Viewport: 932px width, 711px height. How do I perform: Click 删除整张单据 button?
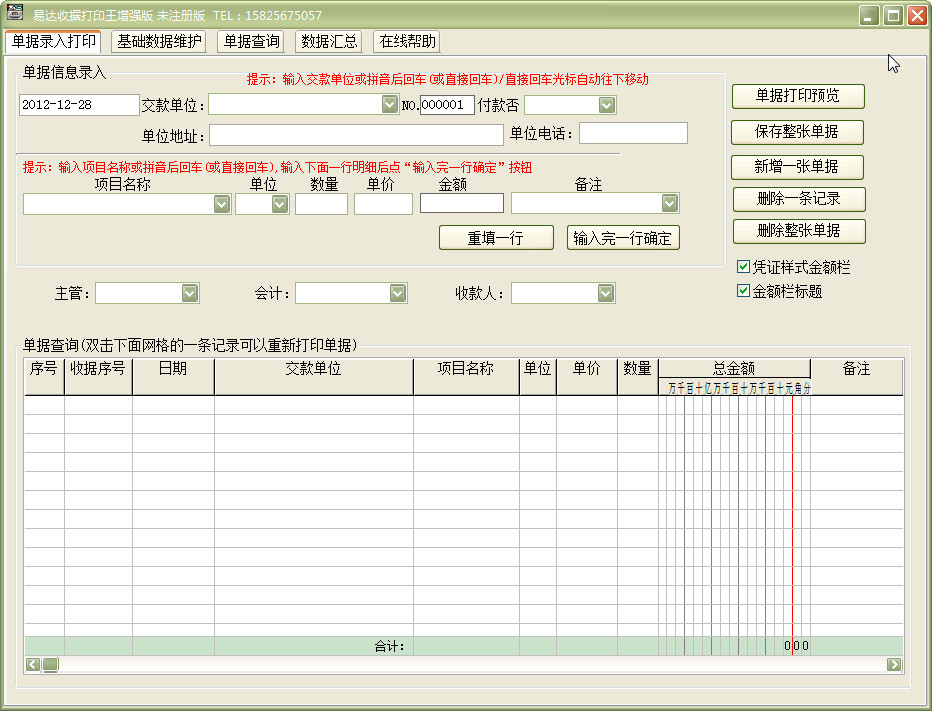pos(799,231)
